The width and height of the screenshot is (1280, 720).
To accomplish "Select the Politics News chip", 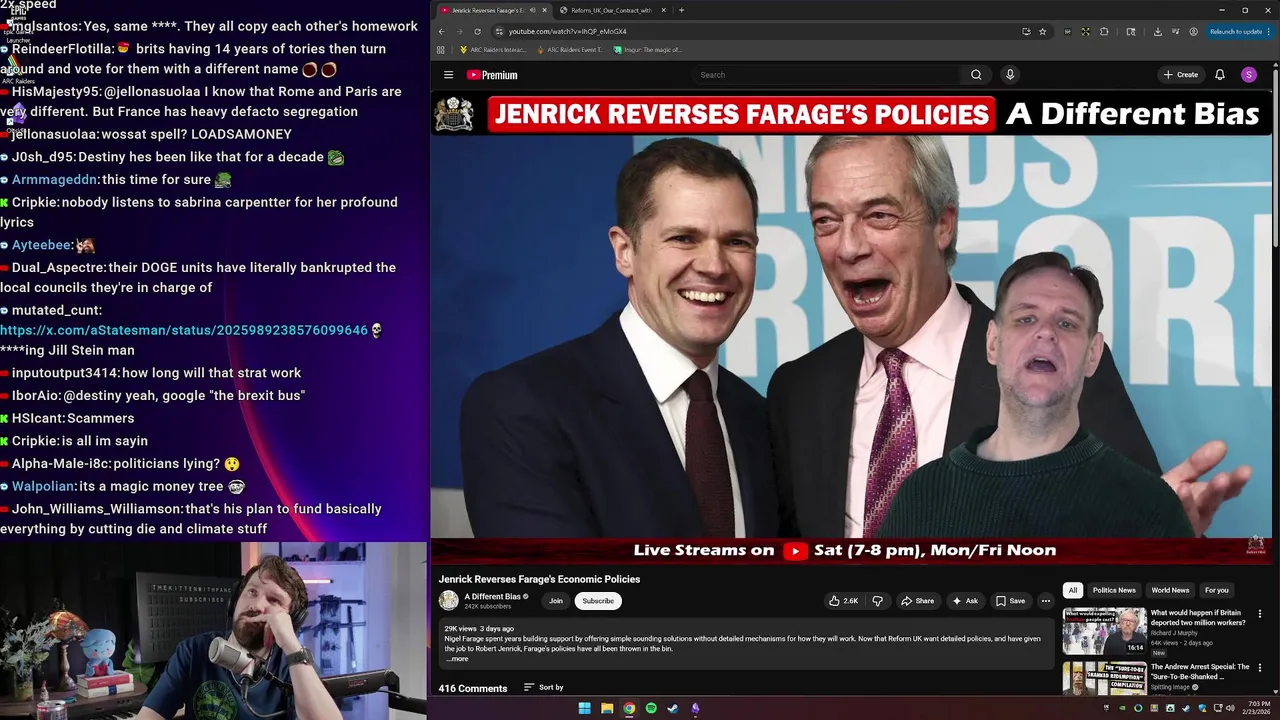I will pos(1114,590).
